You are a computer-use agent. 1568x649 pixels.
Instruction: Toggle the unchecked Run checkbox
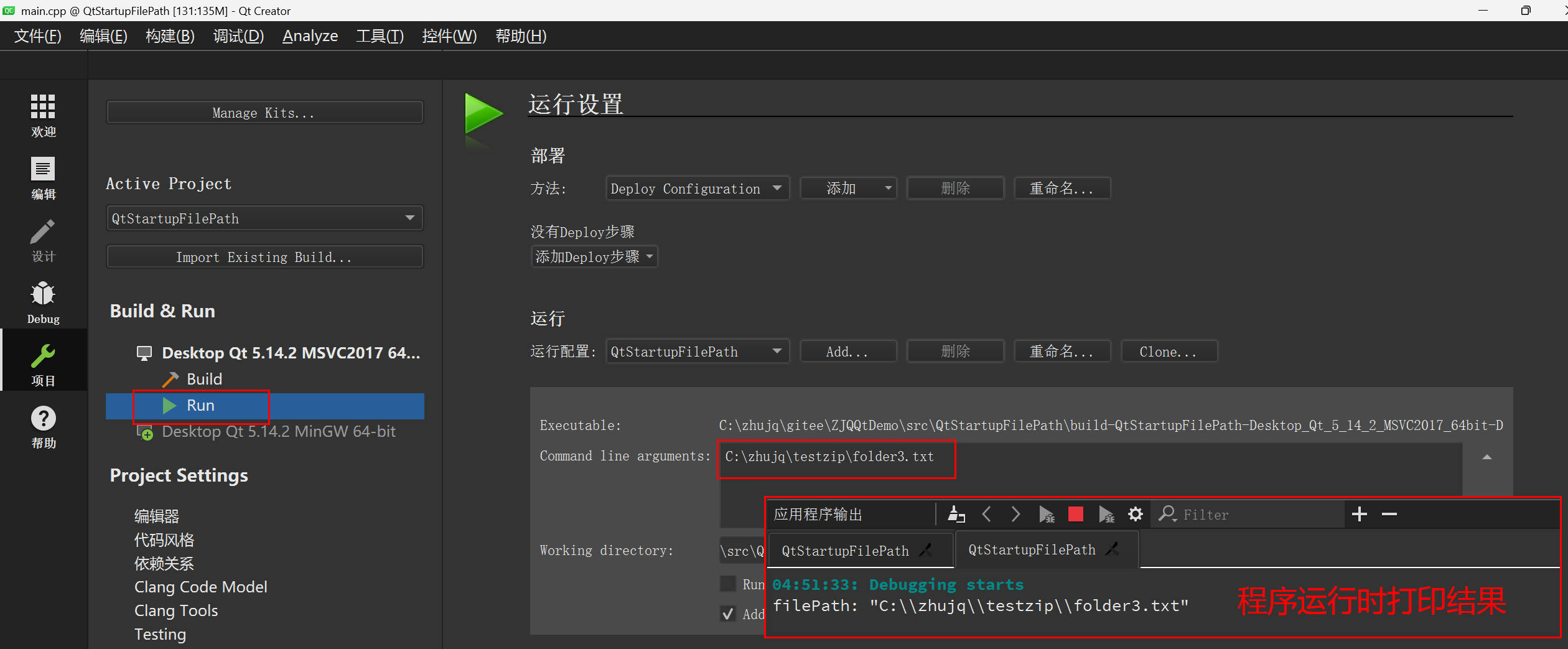[x=727, y=584]
